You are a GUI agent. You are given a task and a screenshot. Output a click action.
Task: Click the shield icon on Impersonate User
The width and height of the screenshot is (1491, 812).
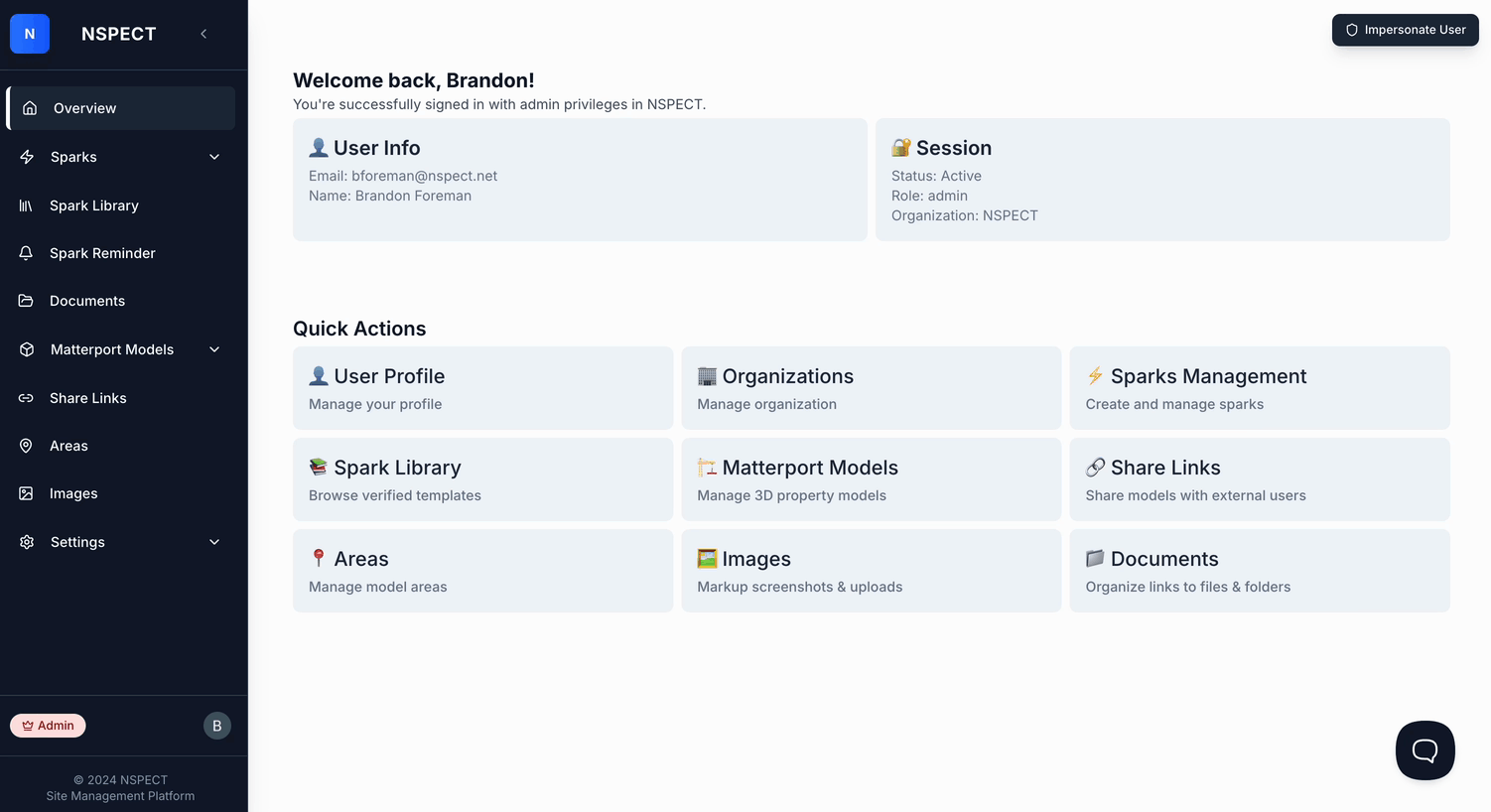[1352, 30]
